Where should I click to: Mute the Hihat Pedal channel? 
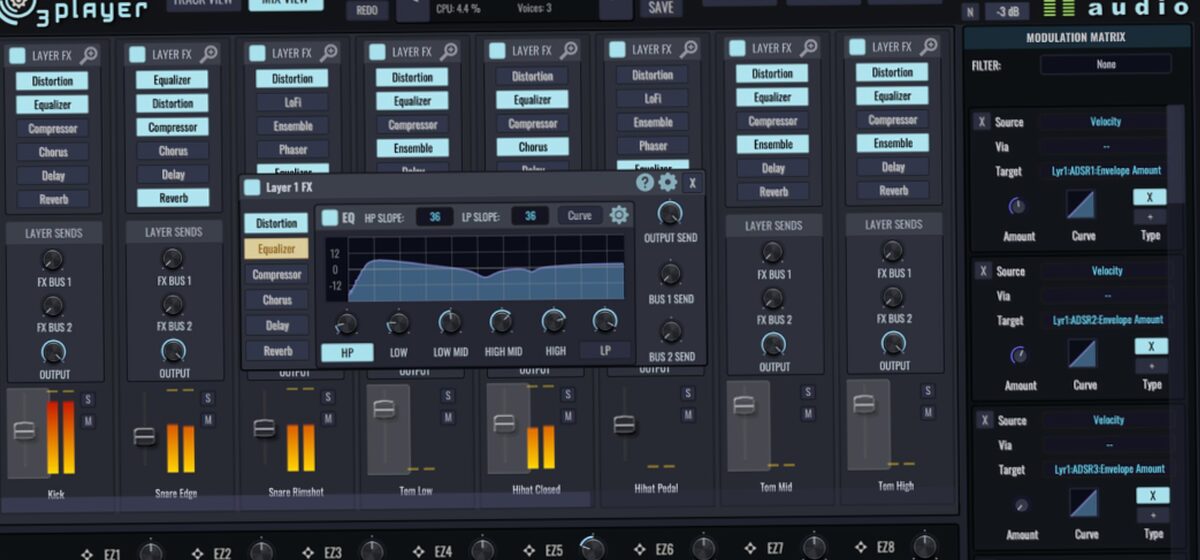pos(687,415)
